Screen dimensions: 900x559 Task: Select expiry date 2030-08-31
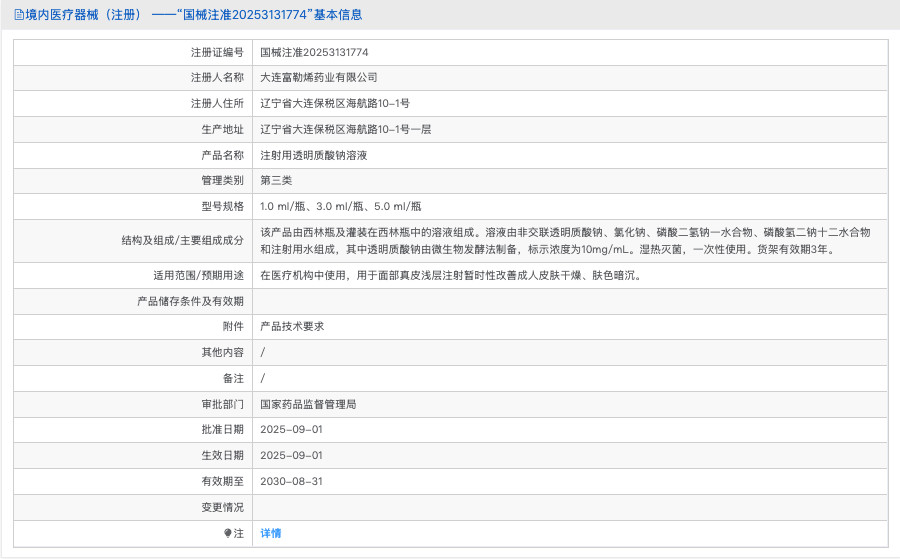coord(291,481)
